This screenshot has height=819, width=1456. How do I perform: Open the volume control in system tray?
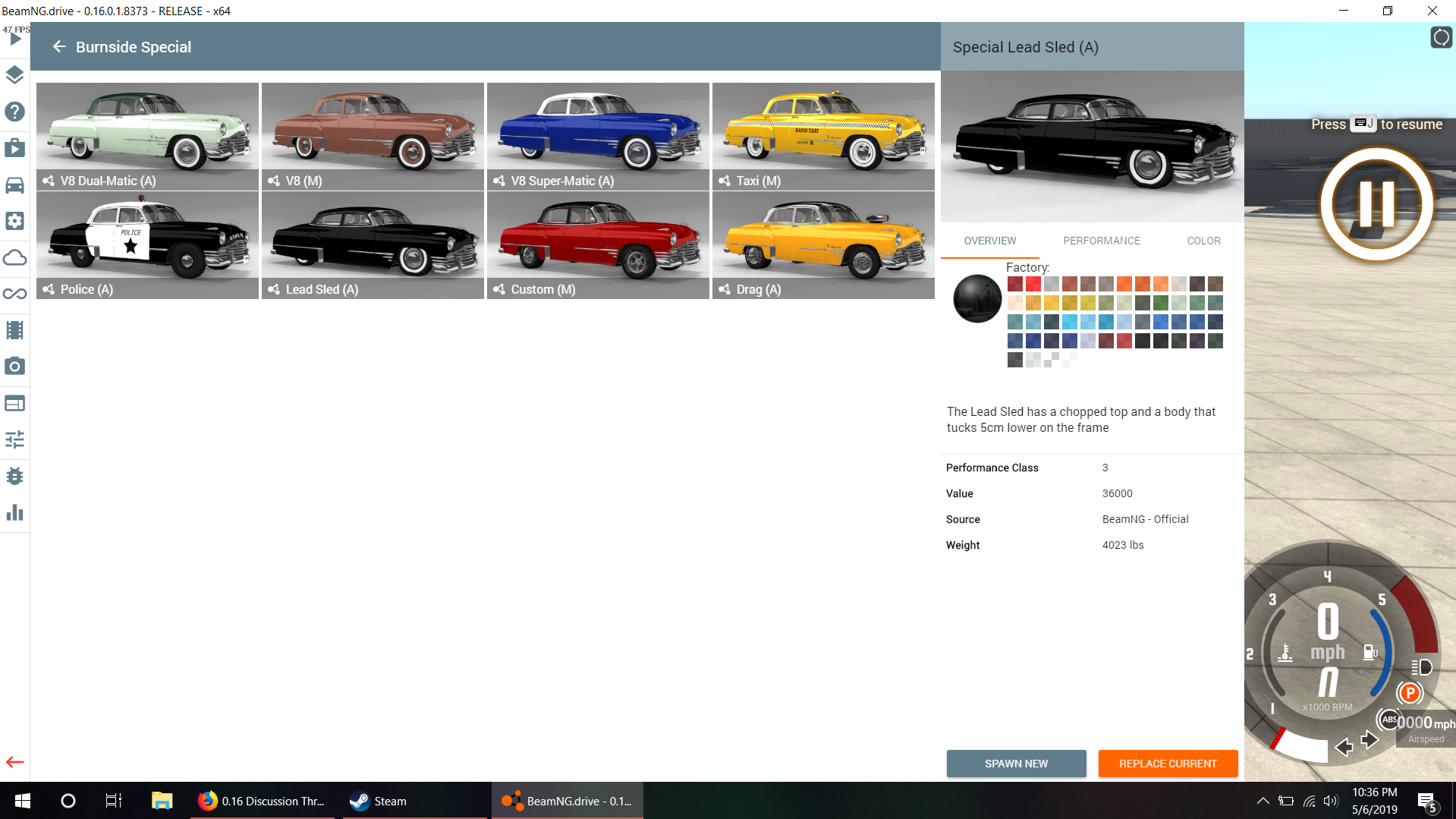[x=1331, y=801]
